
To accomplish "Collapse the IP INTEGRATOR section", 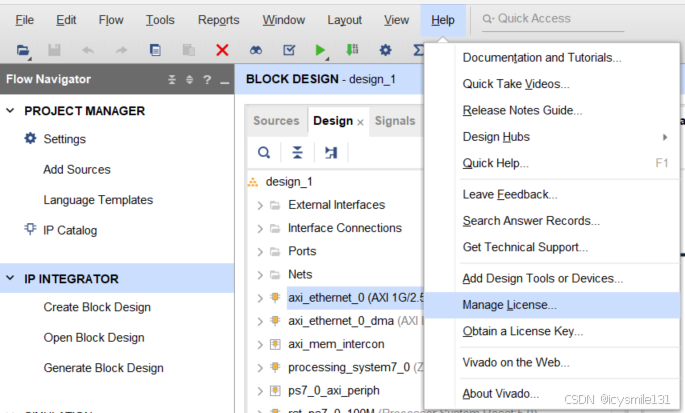I will pyautogui.click(x=10, y=278).
